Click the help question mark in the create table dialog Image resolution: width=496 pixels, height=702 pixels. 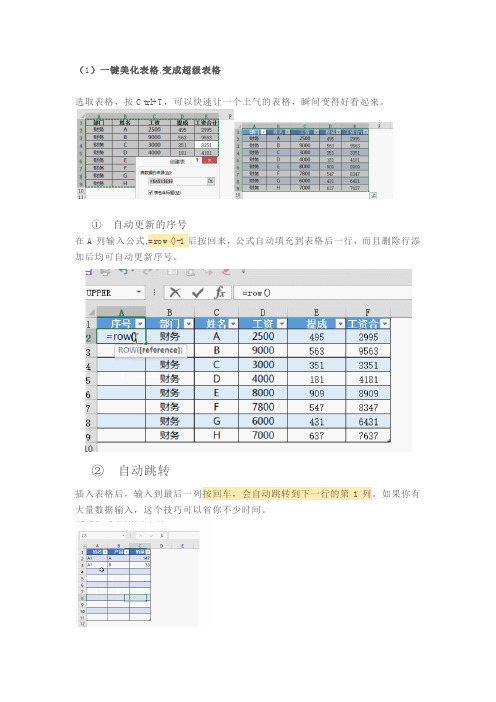[x=197, y=160]
